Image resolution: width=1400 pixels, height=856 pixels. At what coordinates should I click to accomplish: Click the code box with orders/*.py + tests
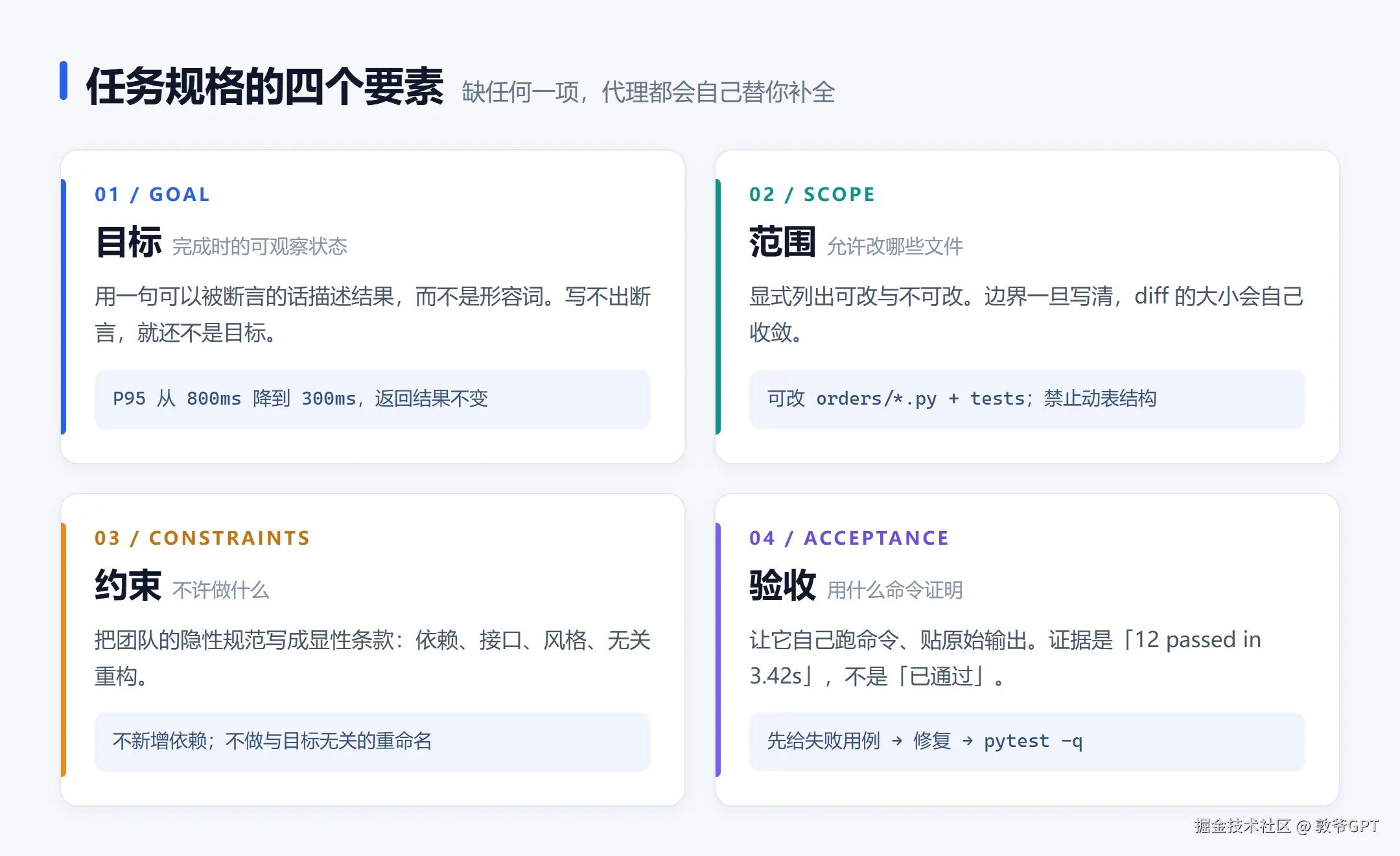(1027, 399)
